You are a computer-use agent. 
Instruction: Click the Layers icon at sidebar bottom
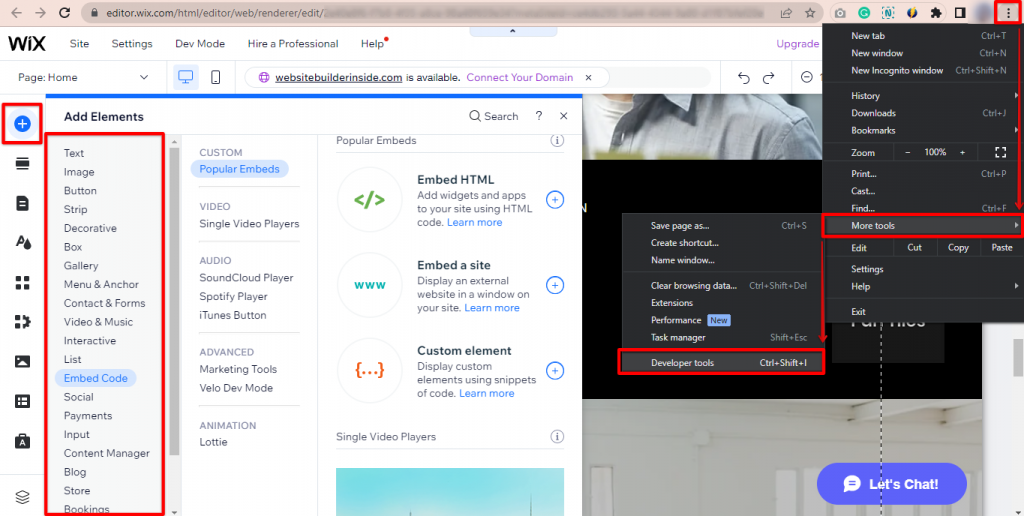(x=22, y=497)
